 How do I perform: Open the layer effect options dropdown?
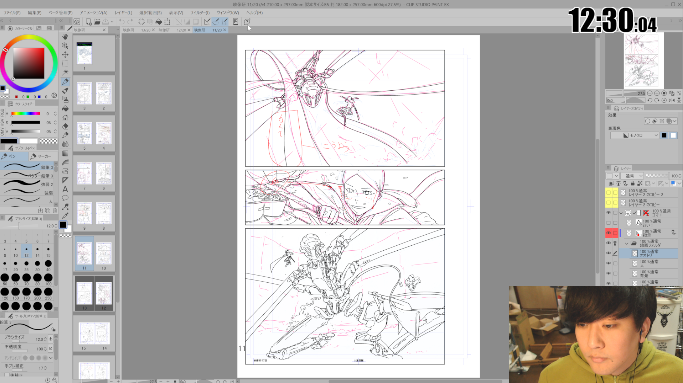(674, 121)
